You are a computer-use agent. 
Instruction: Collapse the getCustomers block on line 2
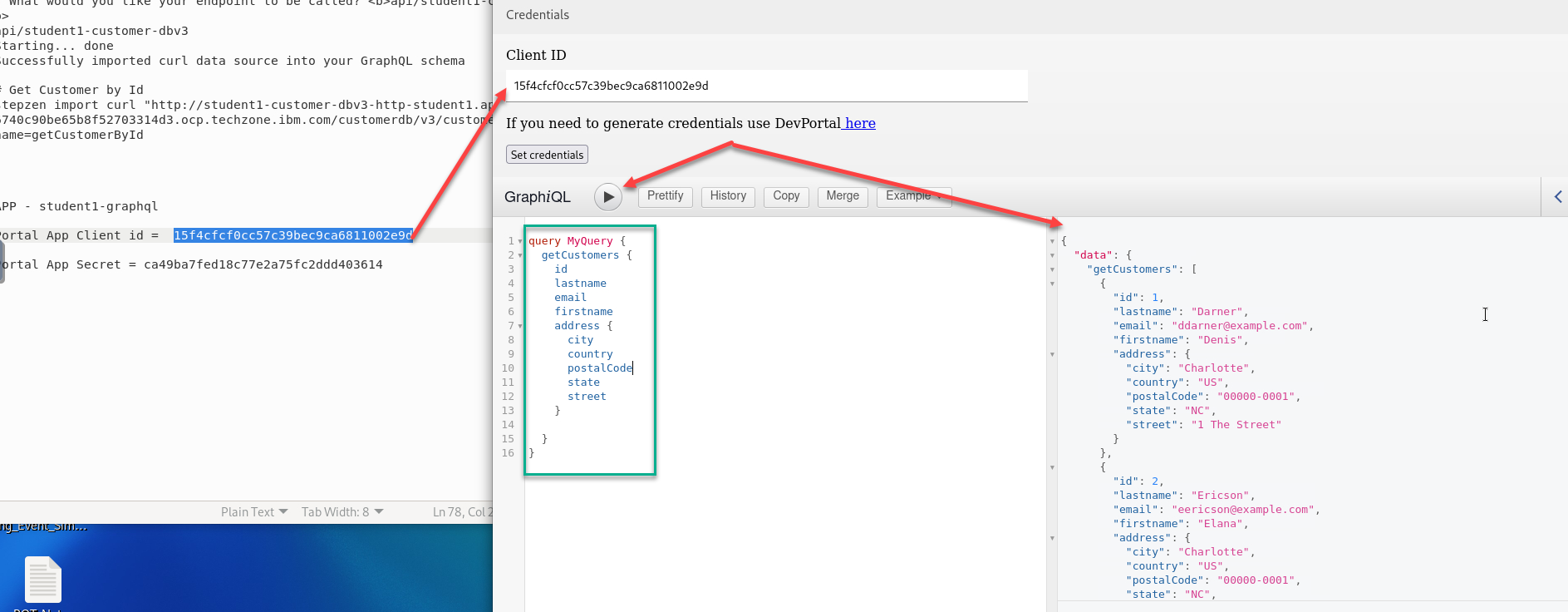click(520, 256)
